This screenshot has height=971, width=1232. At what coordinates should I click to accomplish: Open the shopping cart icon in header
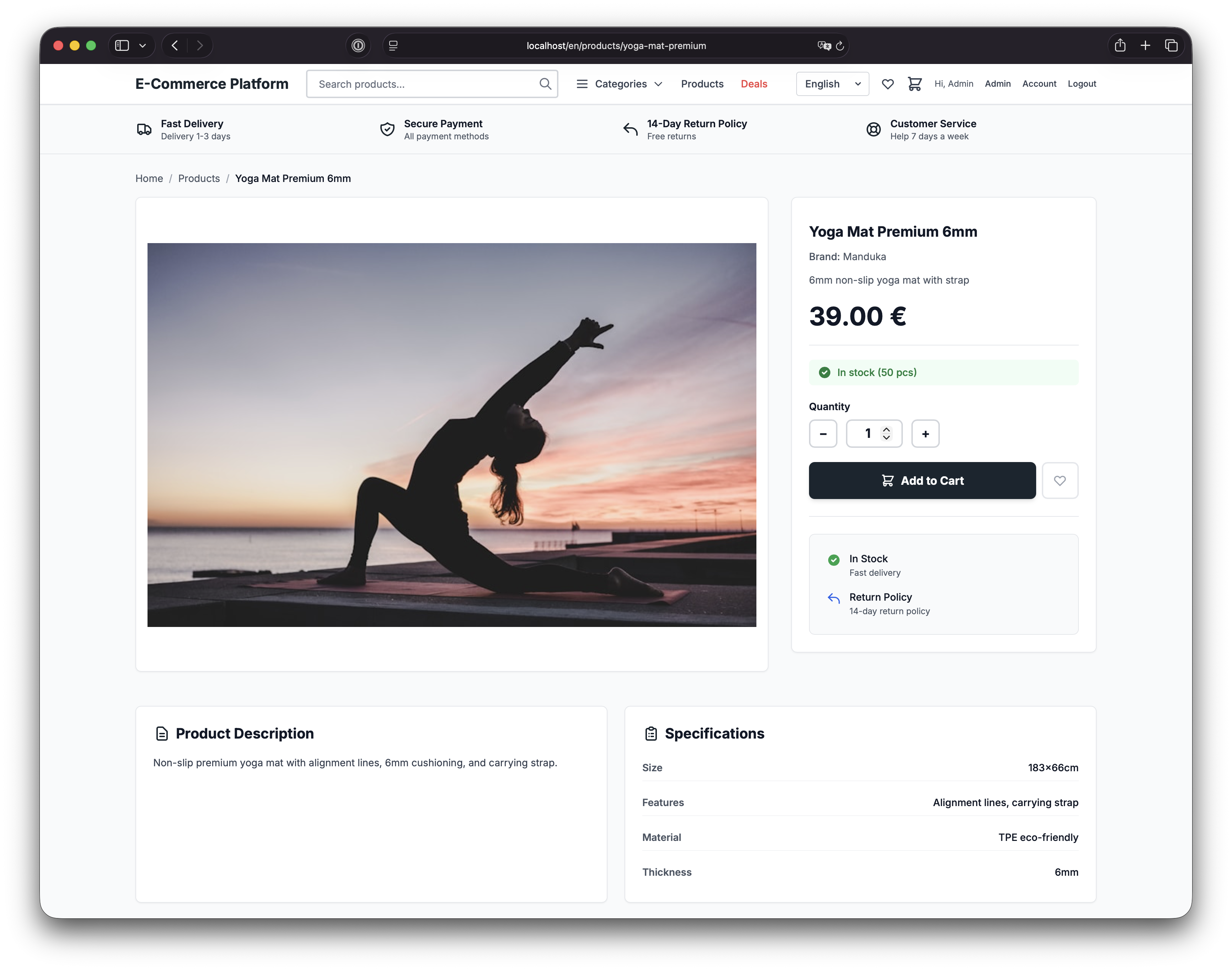(914, 84)
